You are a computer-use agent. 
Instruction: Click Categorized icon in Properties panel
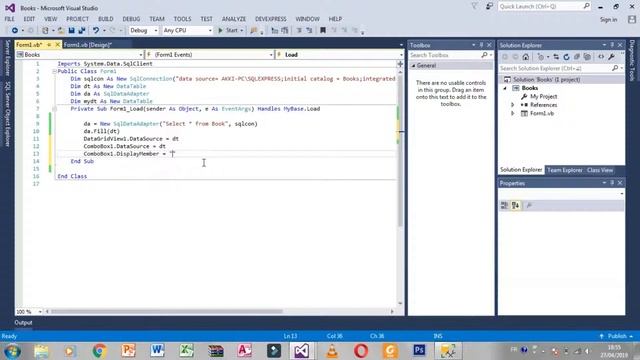(504, 206)
